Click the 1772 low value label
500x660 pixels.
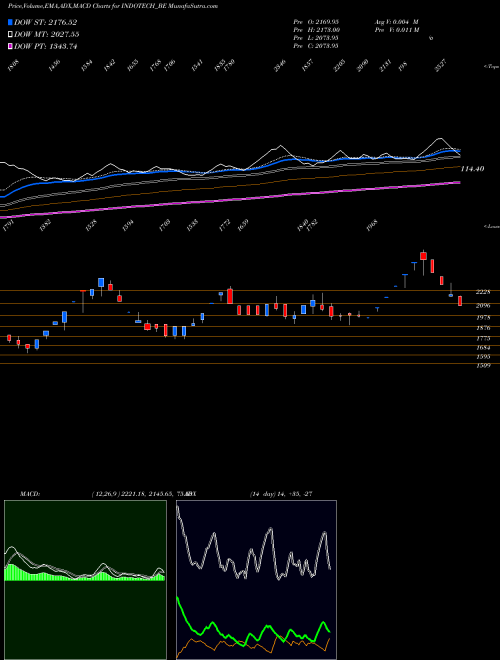pyautogui.click(x=225, y=226)
